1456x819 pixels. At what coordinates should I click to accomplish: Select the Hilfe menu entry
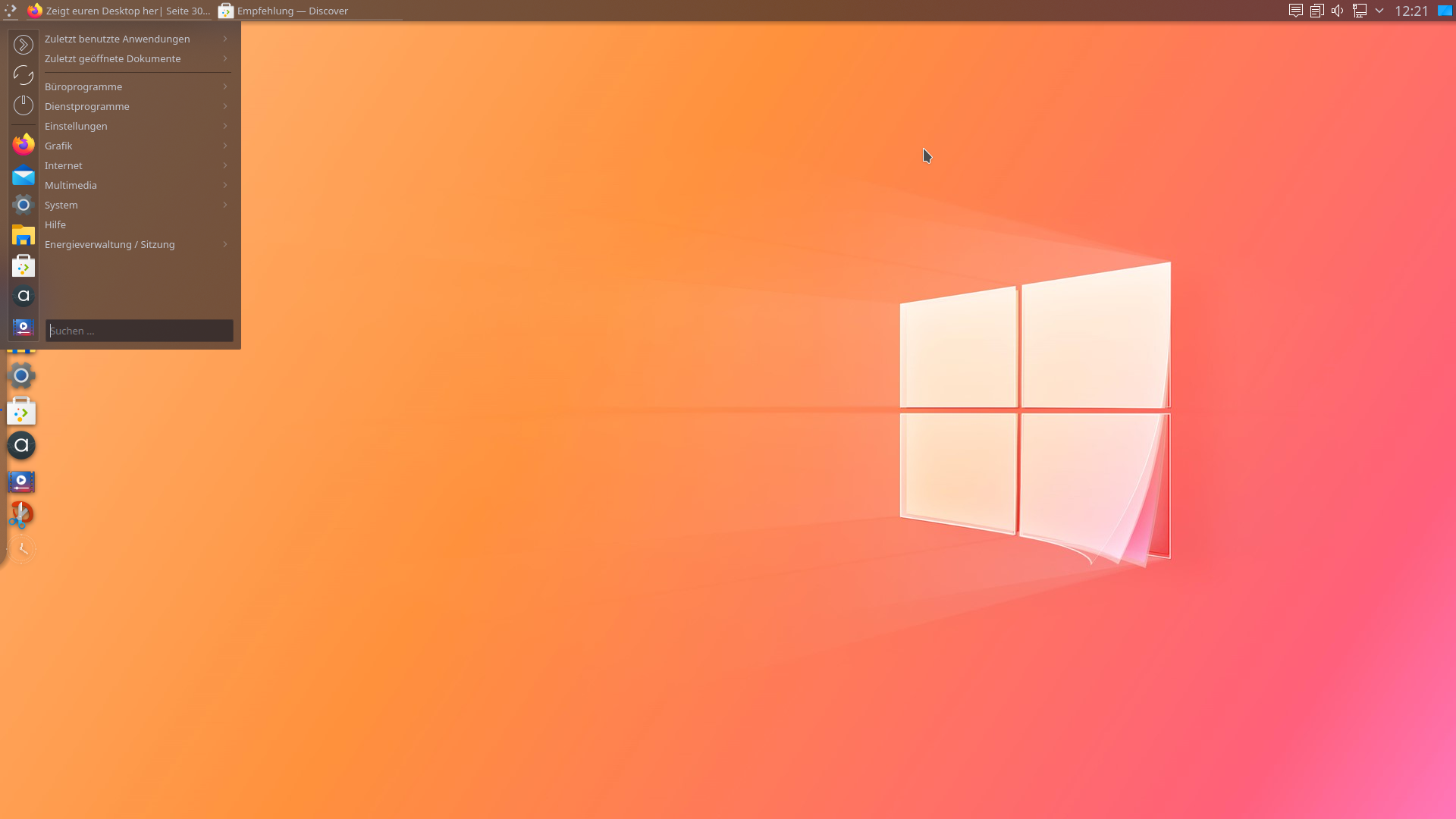[x=137, y=224]
